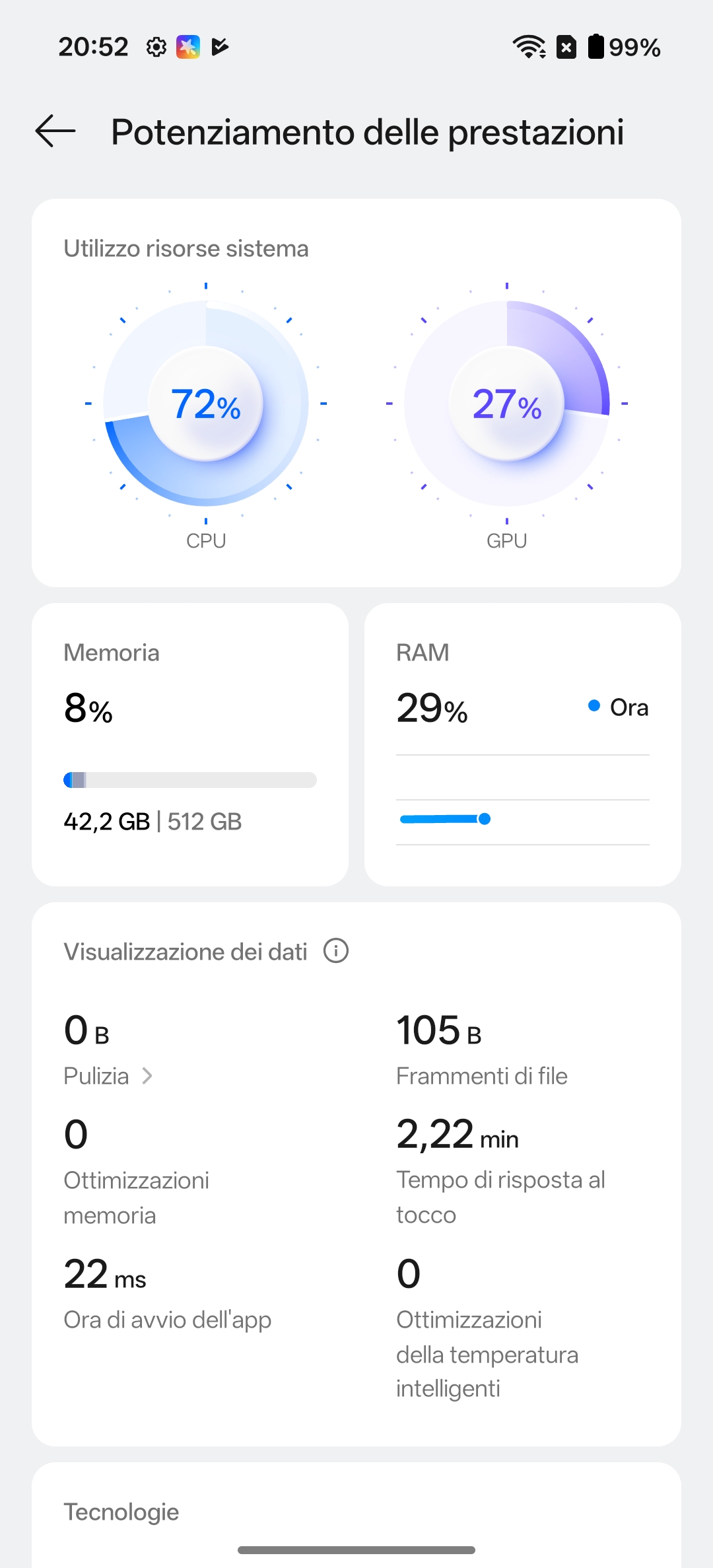
Task: Open the Pulizia cleanup link
Action: tap(97, 1076)
